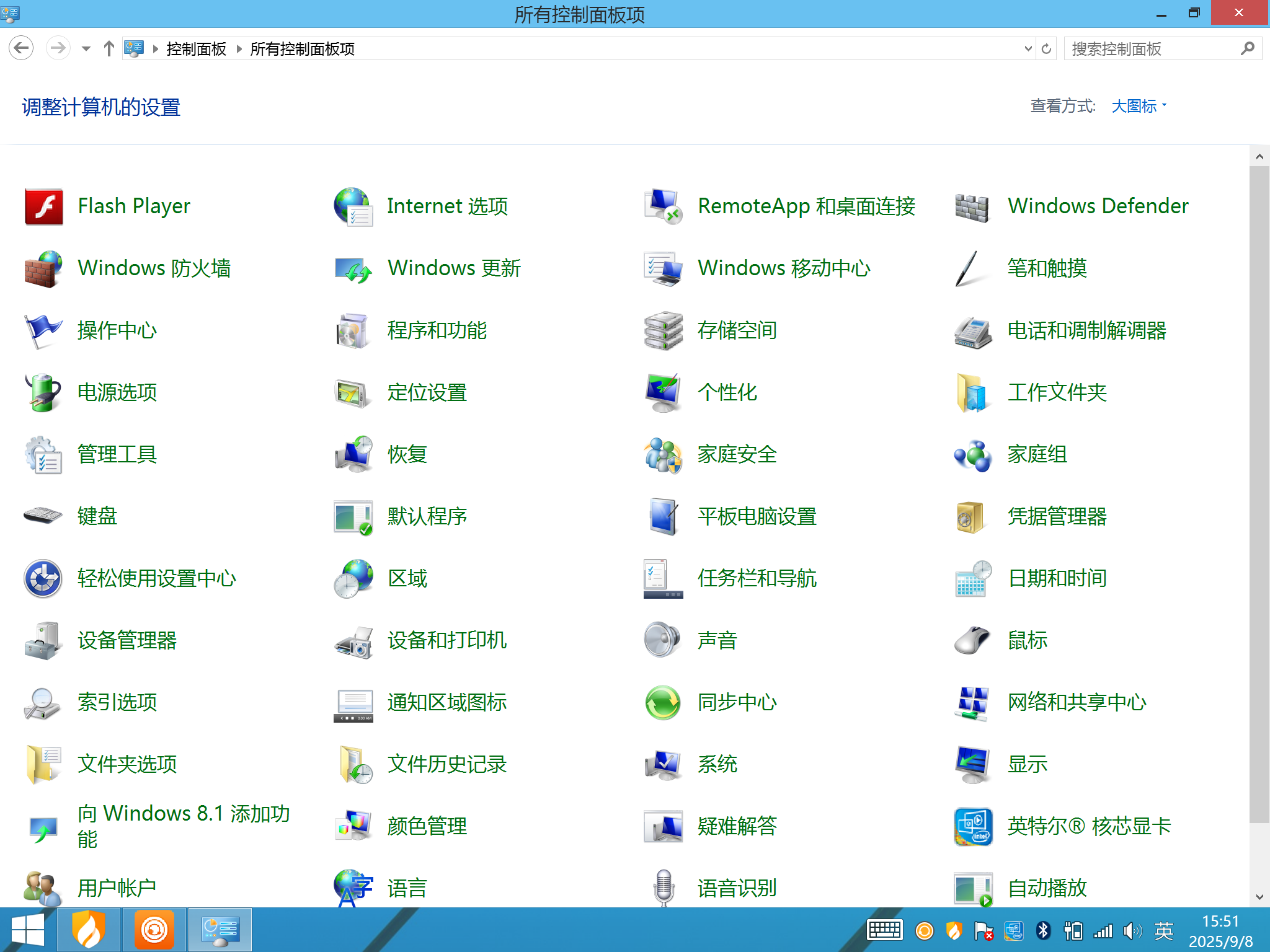The width and height of the screenshot is (1270, 952).
Task: Open 英特尔 核芯显卡 icon
Action: click(974, 826)
